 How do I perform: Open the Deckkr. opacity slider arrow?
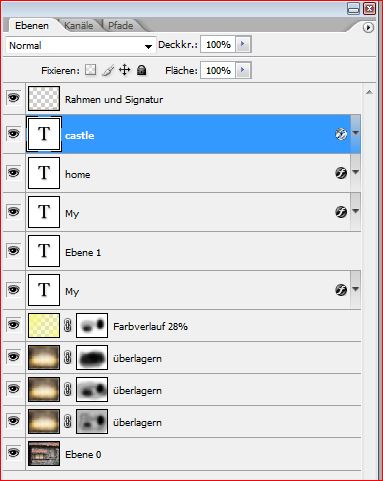243,44
